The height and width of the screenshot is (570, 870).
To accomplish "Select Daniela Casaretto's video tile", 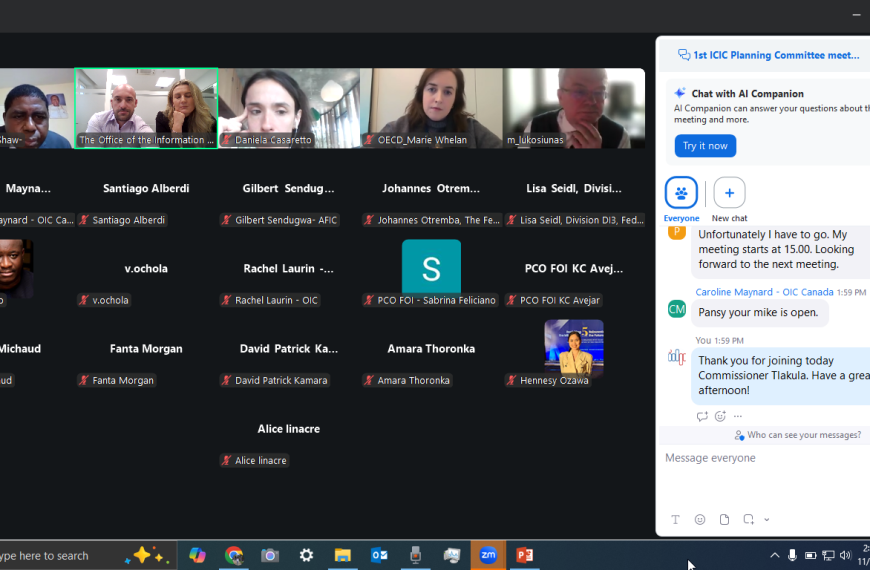I will [289, 108].
